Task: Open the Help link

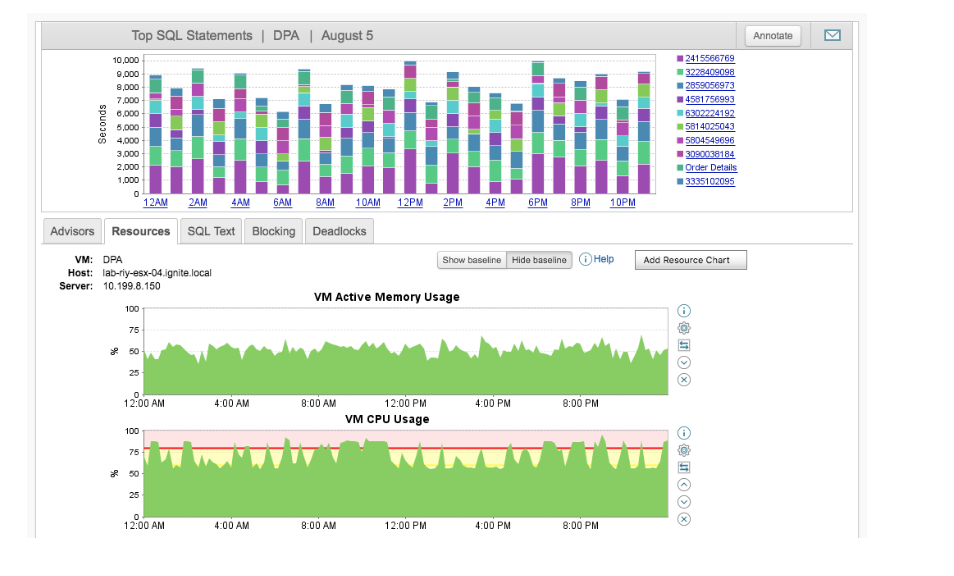Action: coord(604,259)
